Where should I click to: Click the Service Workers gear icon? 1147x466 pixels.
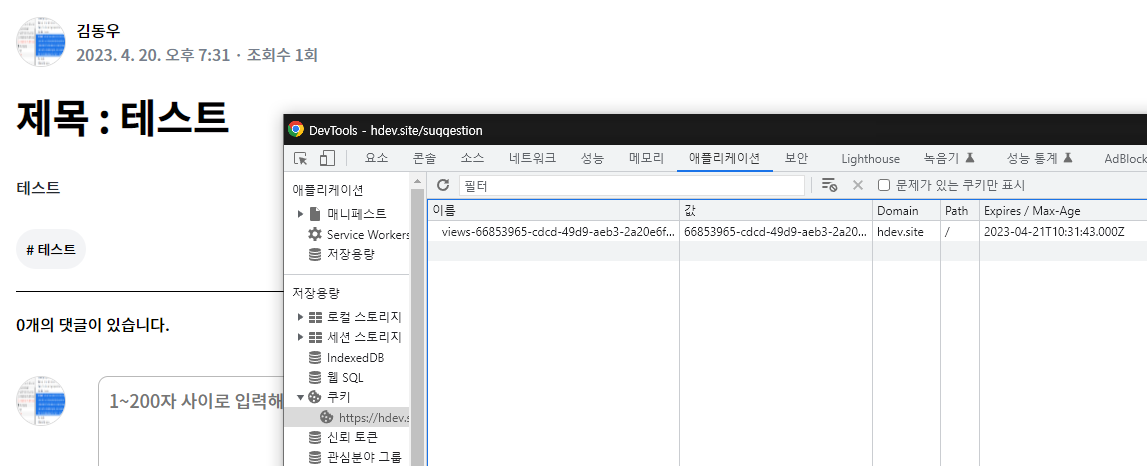pyautogui.click(x=315, y=234)
